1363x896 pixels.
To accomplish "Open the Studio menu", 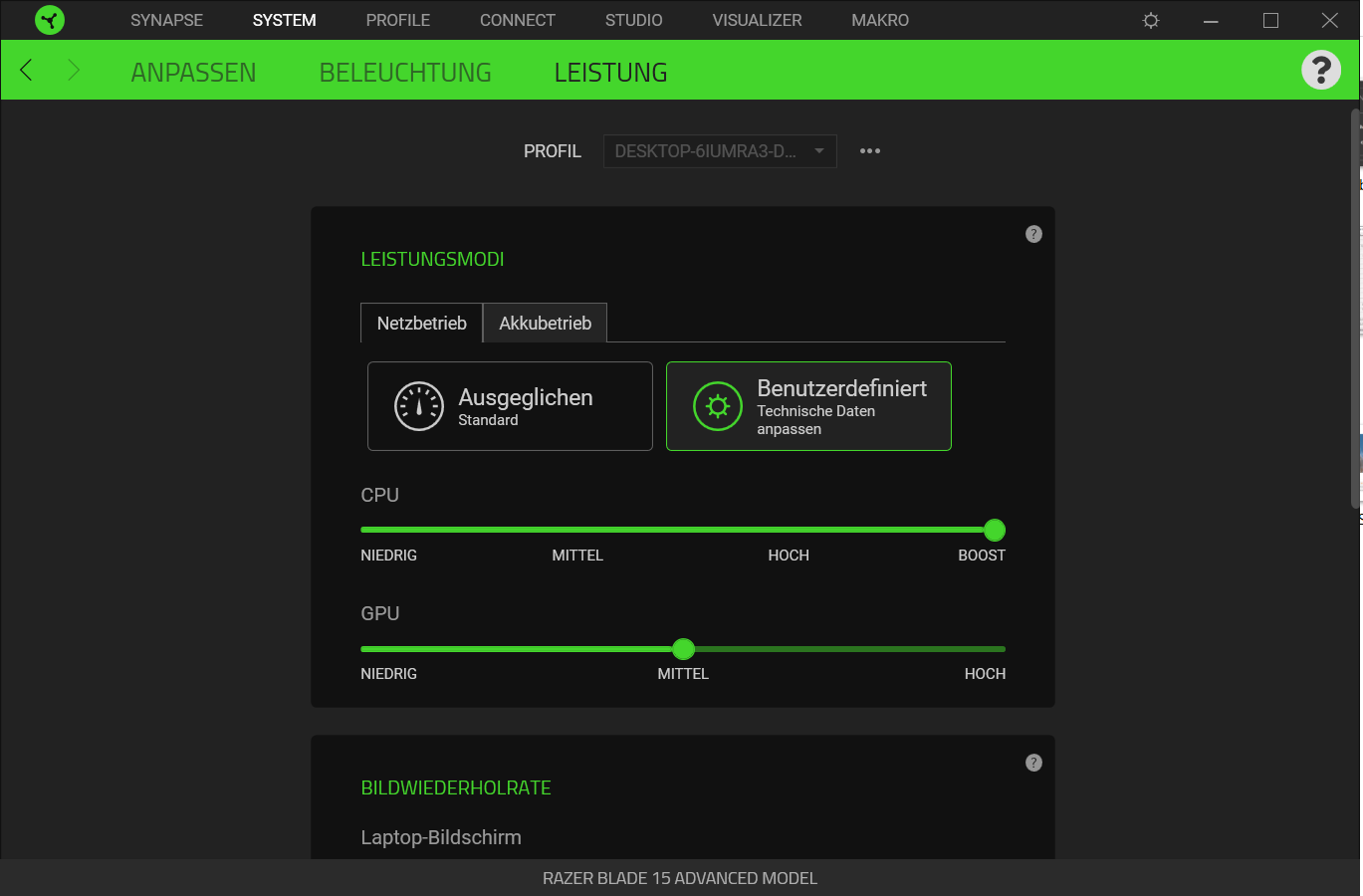I will [x=633, y=20].
